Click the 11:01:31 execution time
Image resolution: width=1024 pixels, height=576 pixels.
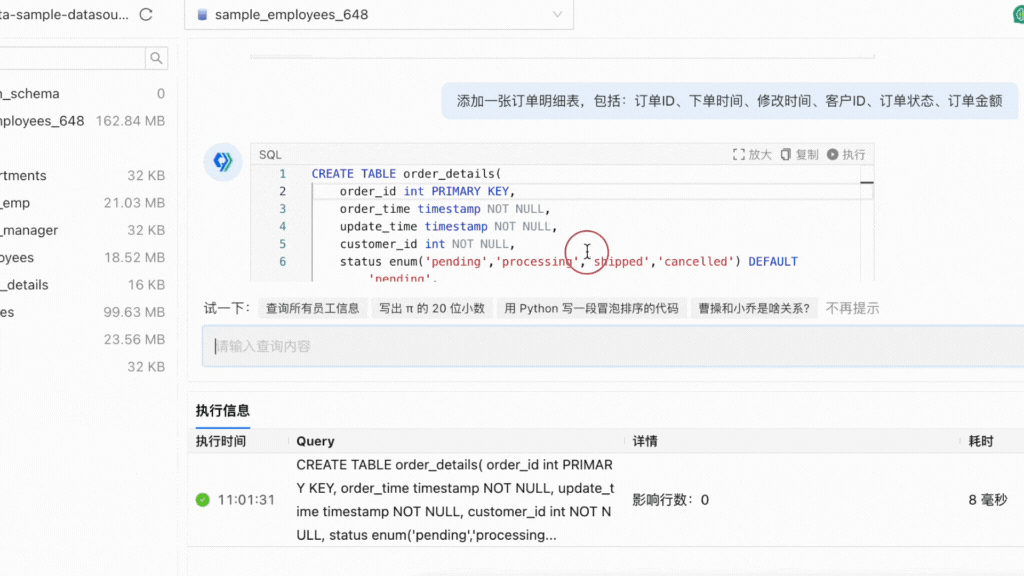246,500
